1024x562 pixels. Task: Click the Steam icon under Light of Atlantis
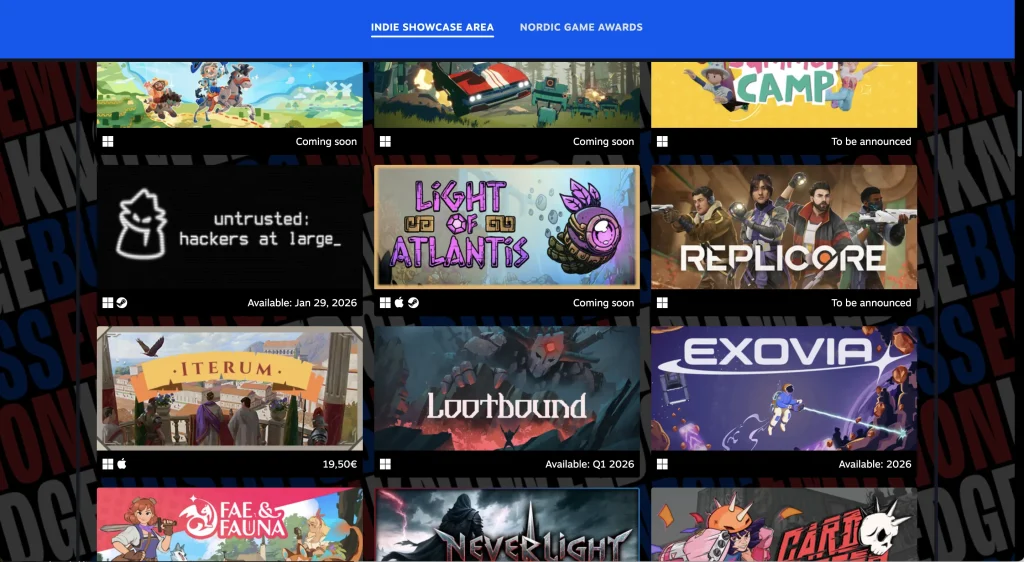click(413, 303)
